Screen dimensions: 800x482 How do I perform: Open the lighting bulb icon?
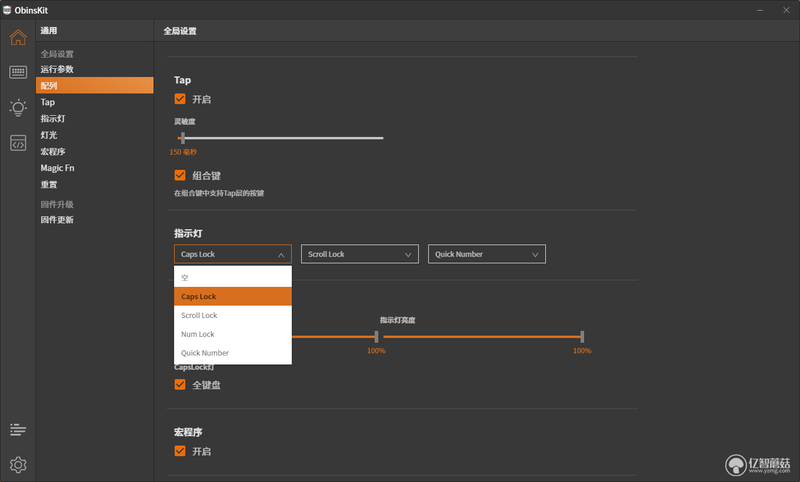pos(18,108)
